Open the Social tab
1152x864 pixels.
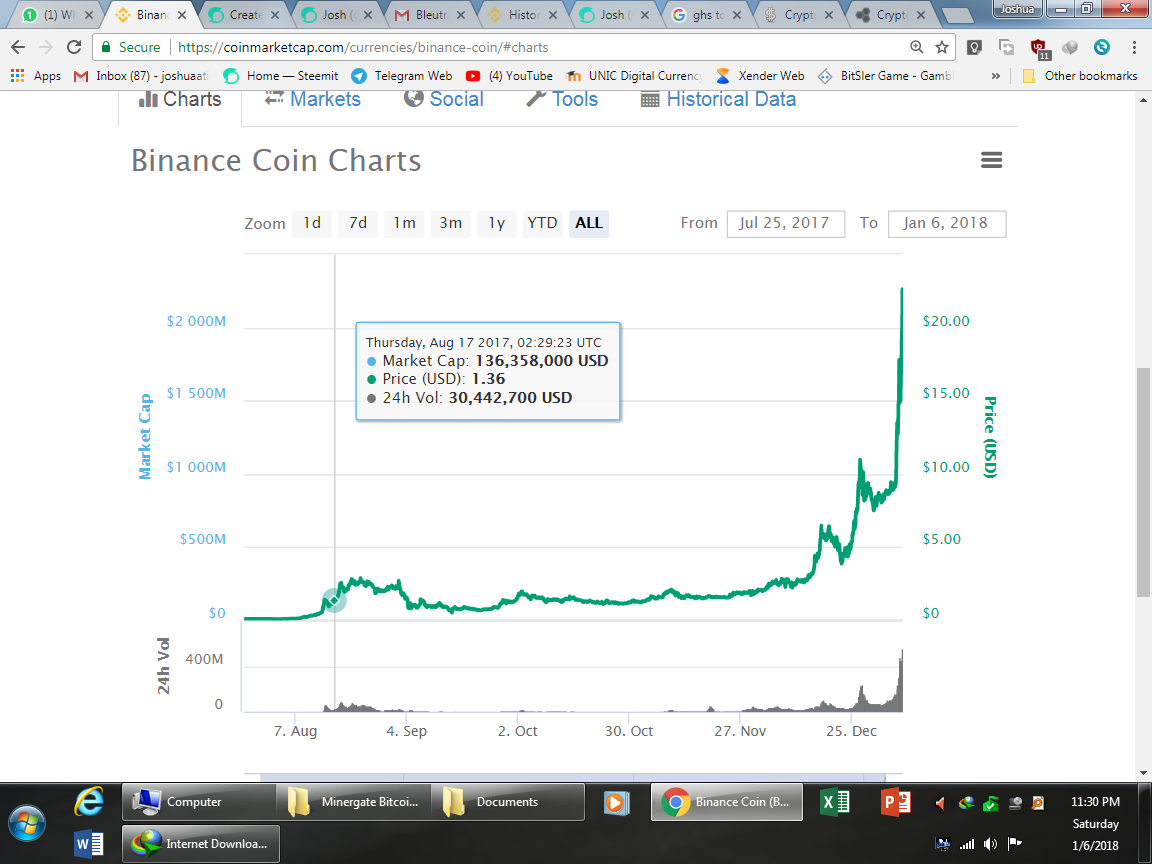(x=443, y=99)
